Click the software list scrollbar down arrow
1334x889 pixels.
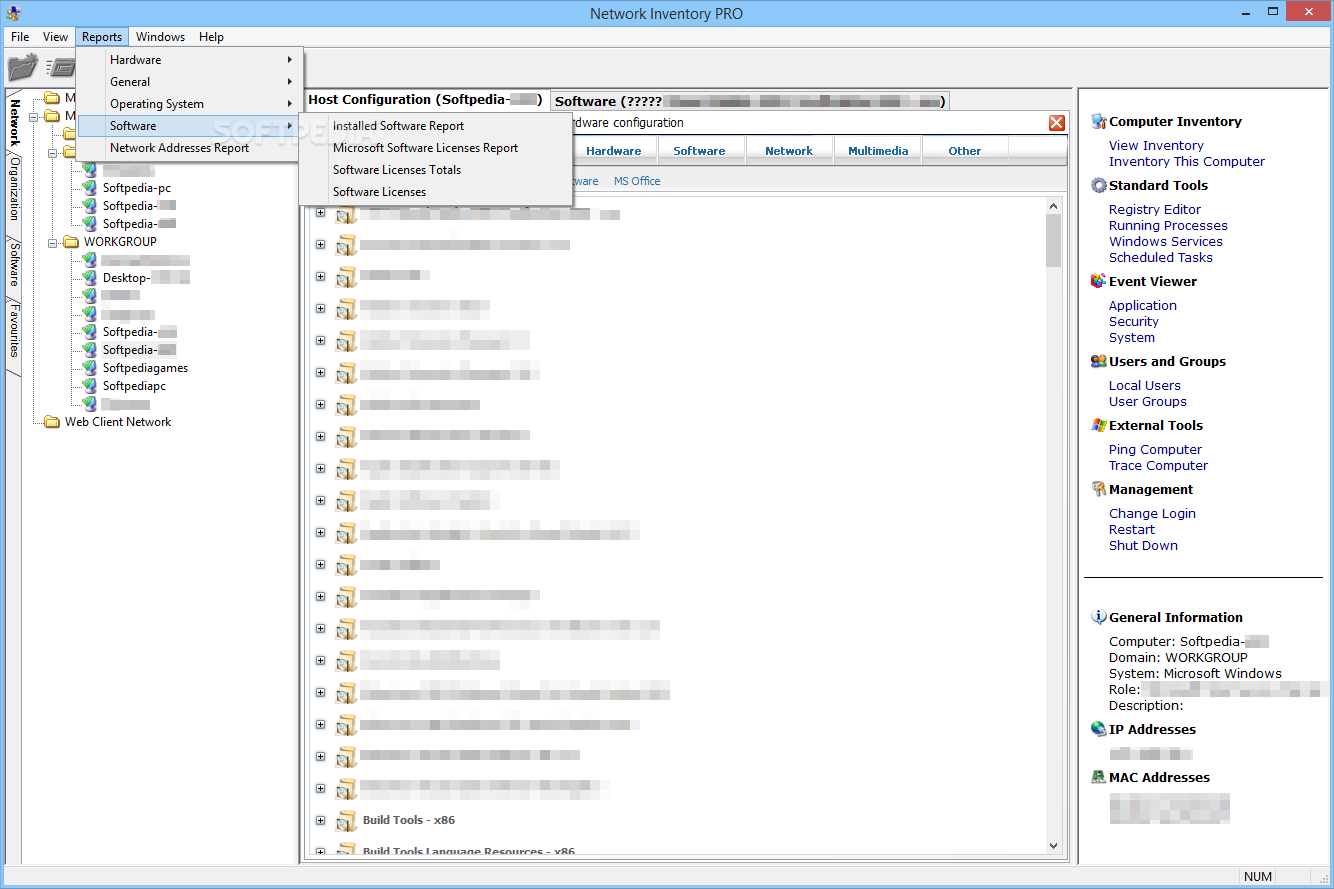pyautogui.click(x=1053, y=846)
